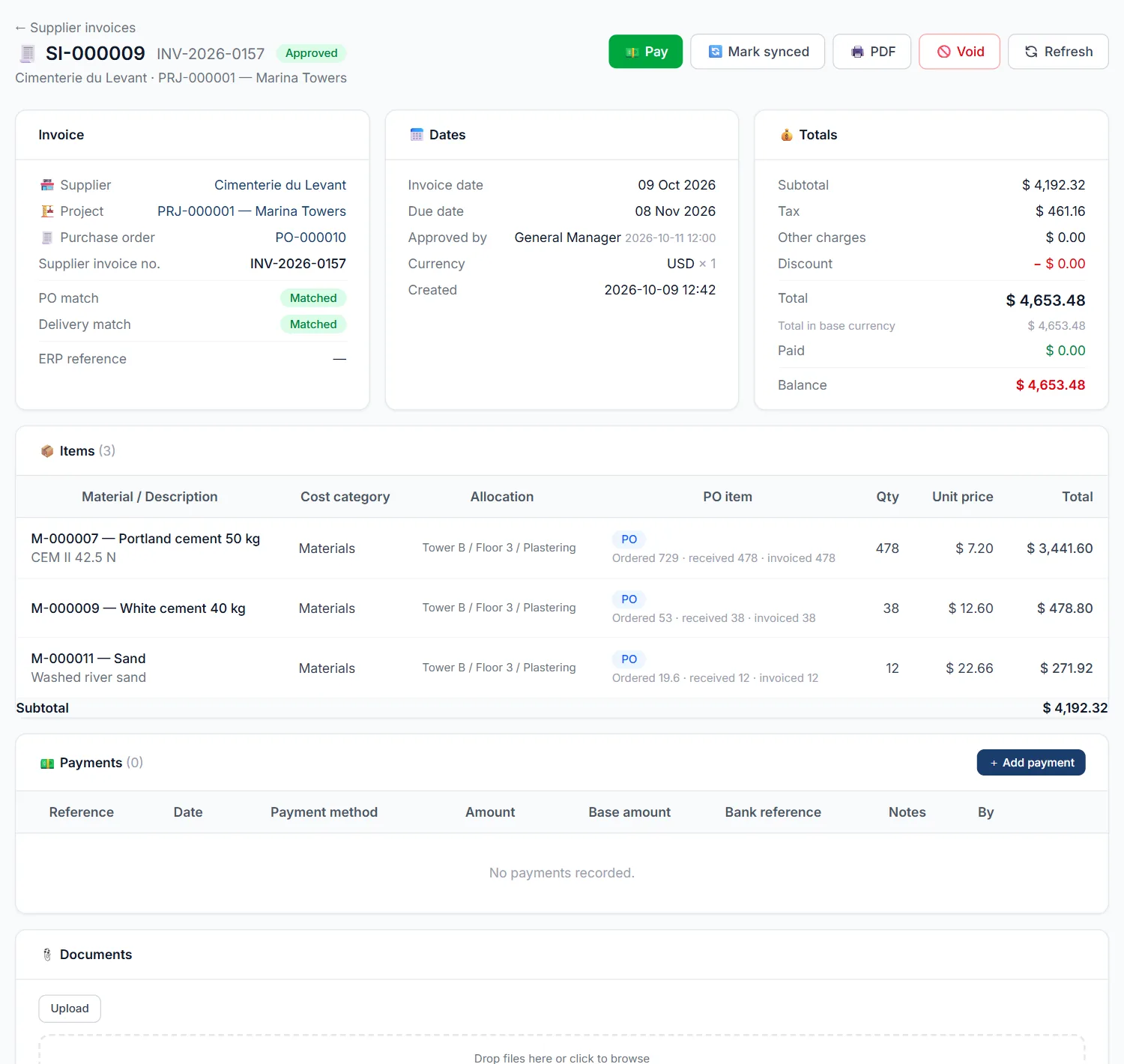This screenshot has width=1124, height=1064.
Task: Click the invoice date 09 Oct 2026
Action: coord(677,185)
